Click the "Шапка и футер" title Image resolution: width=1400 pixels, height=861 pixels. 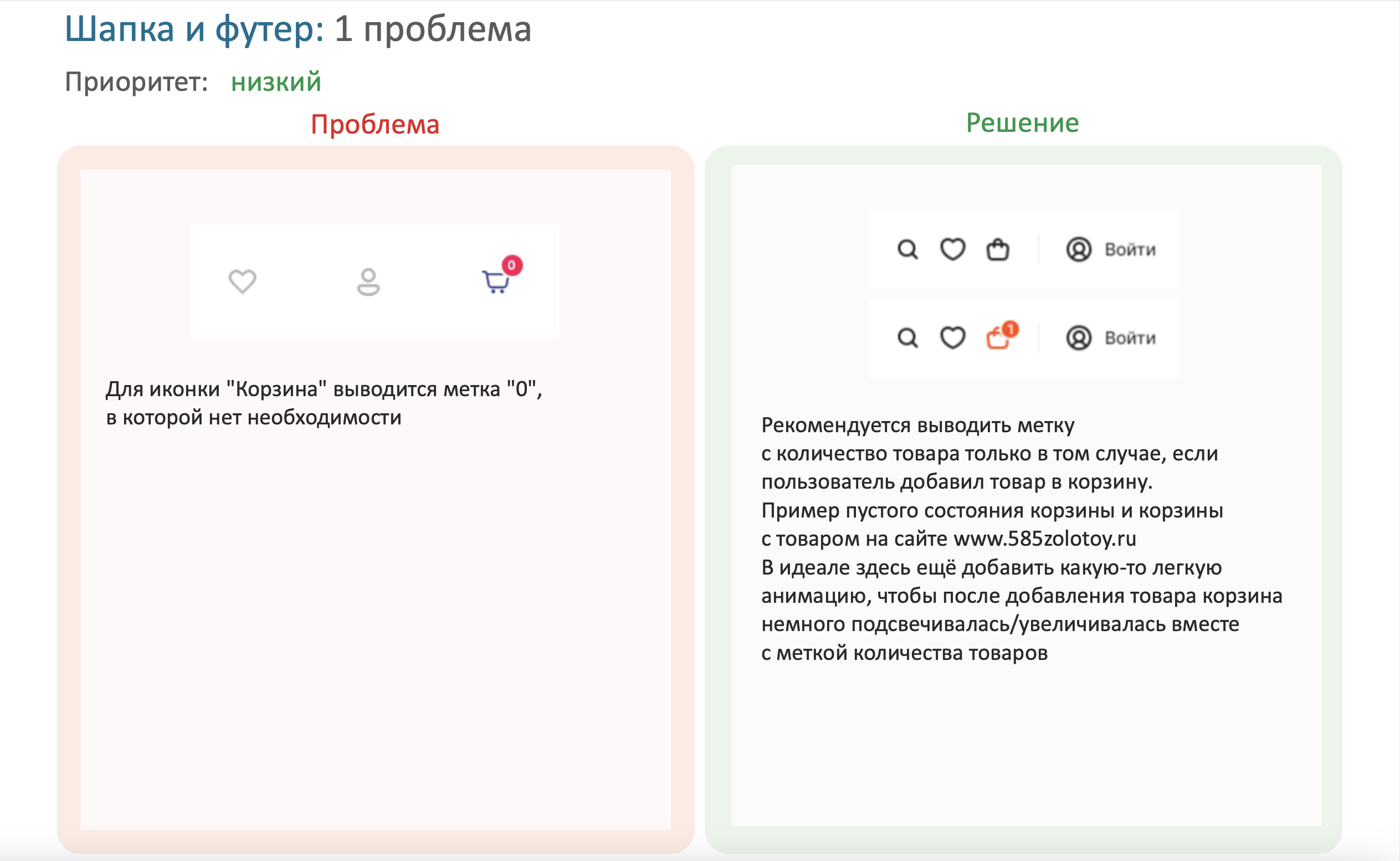click(x=193, y=28)
